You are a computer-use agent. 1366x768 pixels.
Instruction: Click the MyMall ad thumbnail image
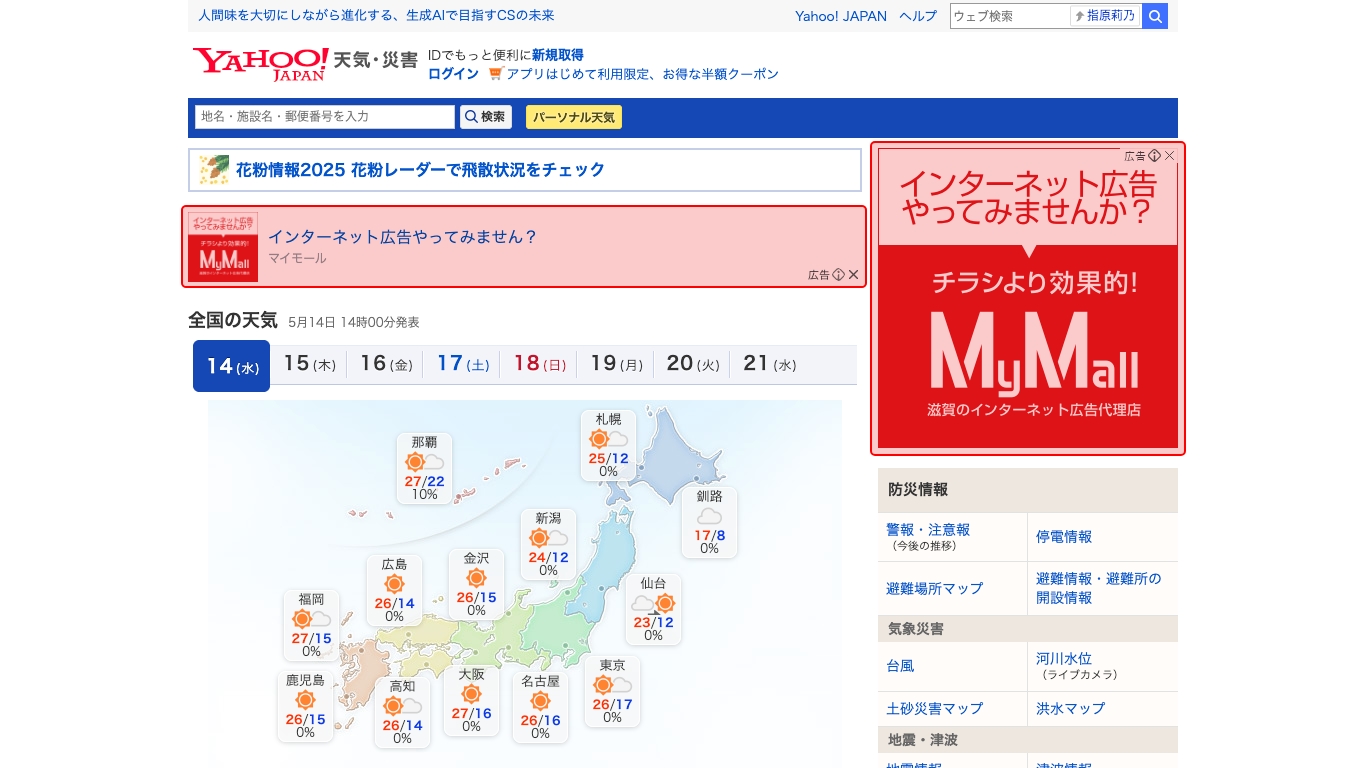(x=223, y=247)
